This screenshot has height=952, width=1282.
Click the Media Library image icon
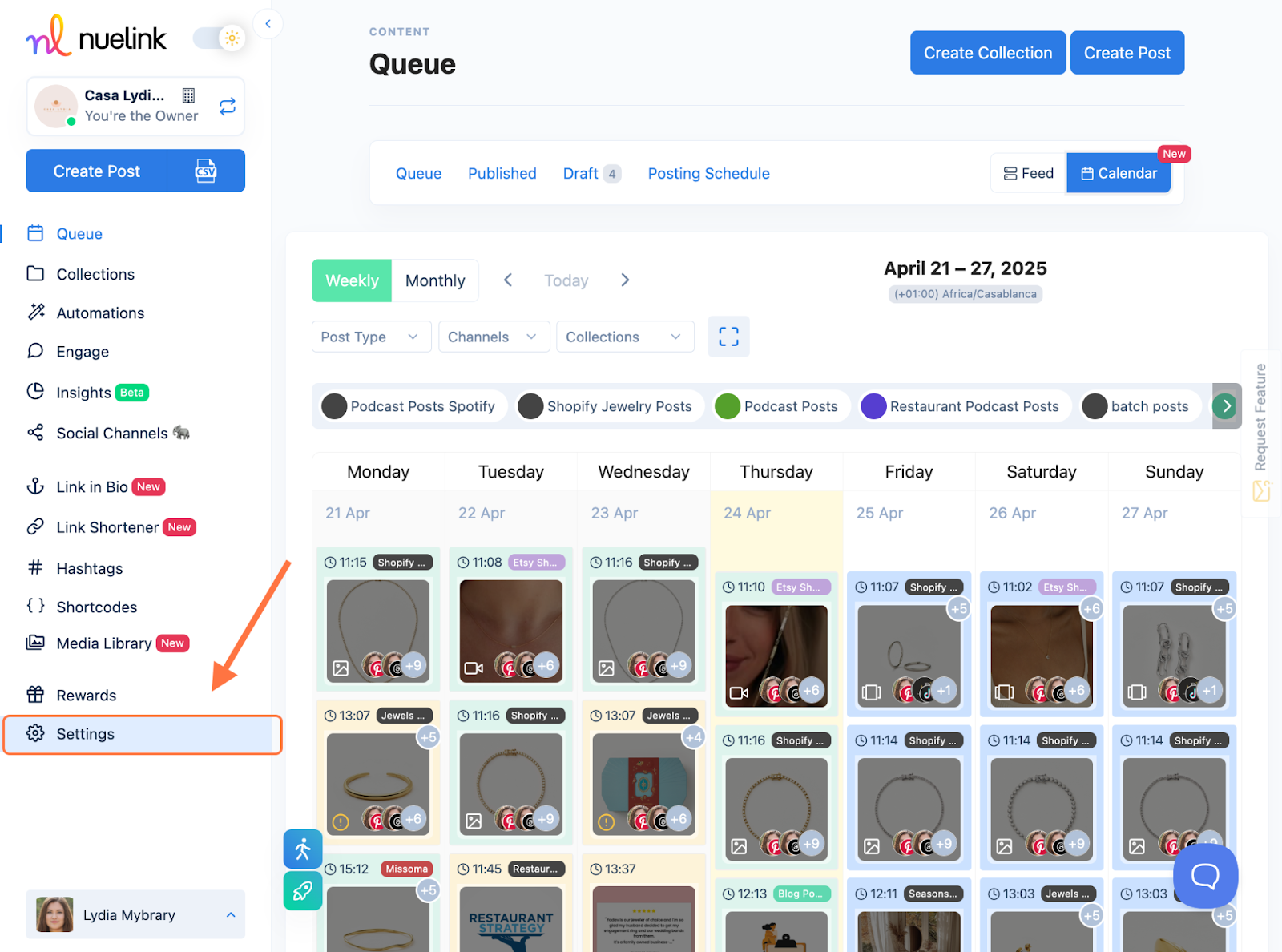coord(35,643)
